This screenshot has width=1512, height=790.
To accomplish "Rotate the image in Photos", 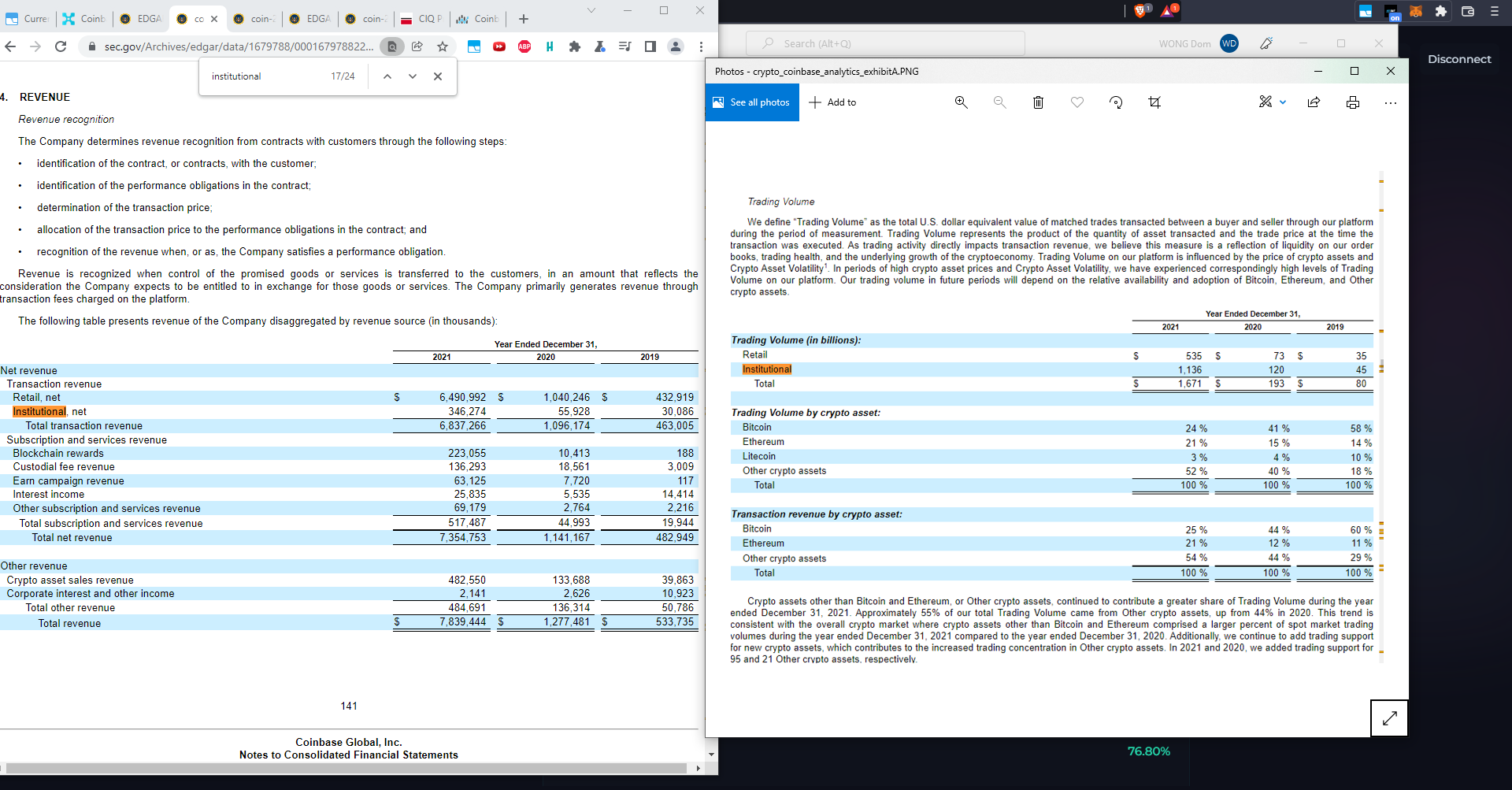I will point(1115,102).
